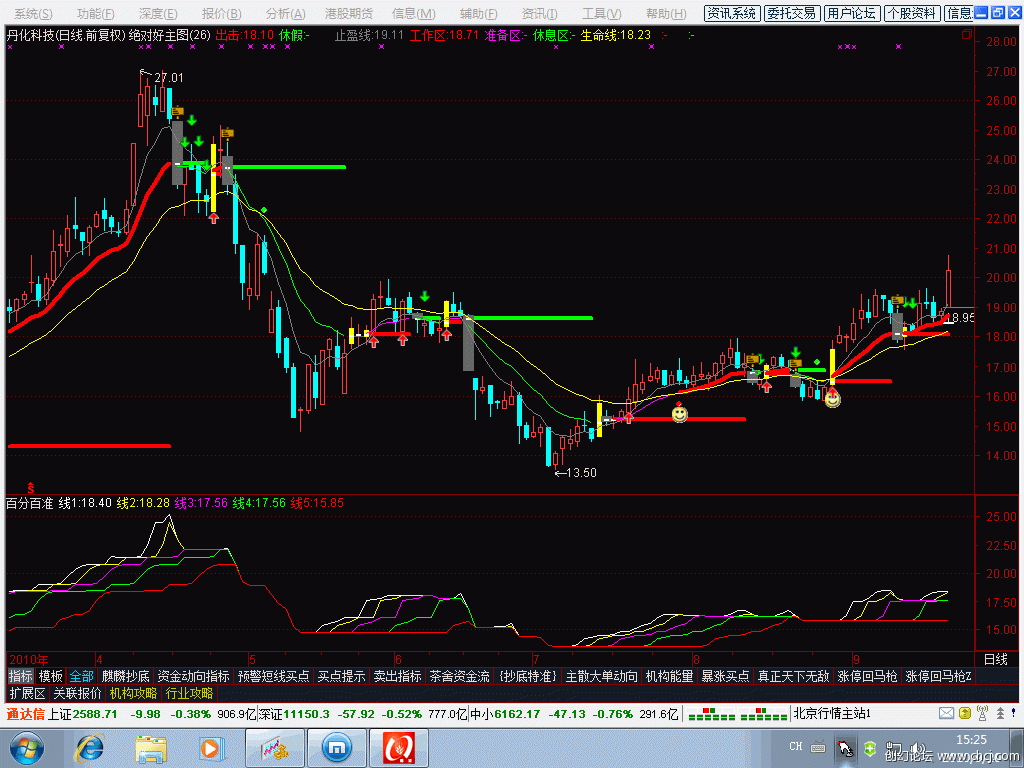Choose the 资金动向指标 indicator
This screenshot has width=1024, height=768.
point(193,676)
